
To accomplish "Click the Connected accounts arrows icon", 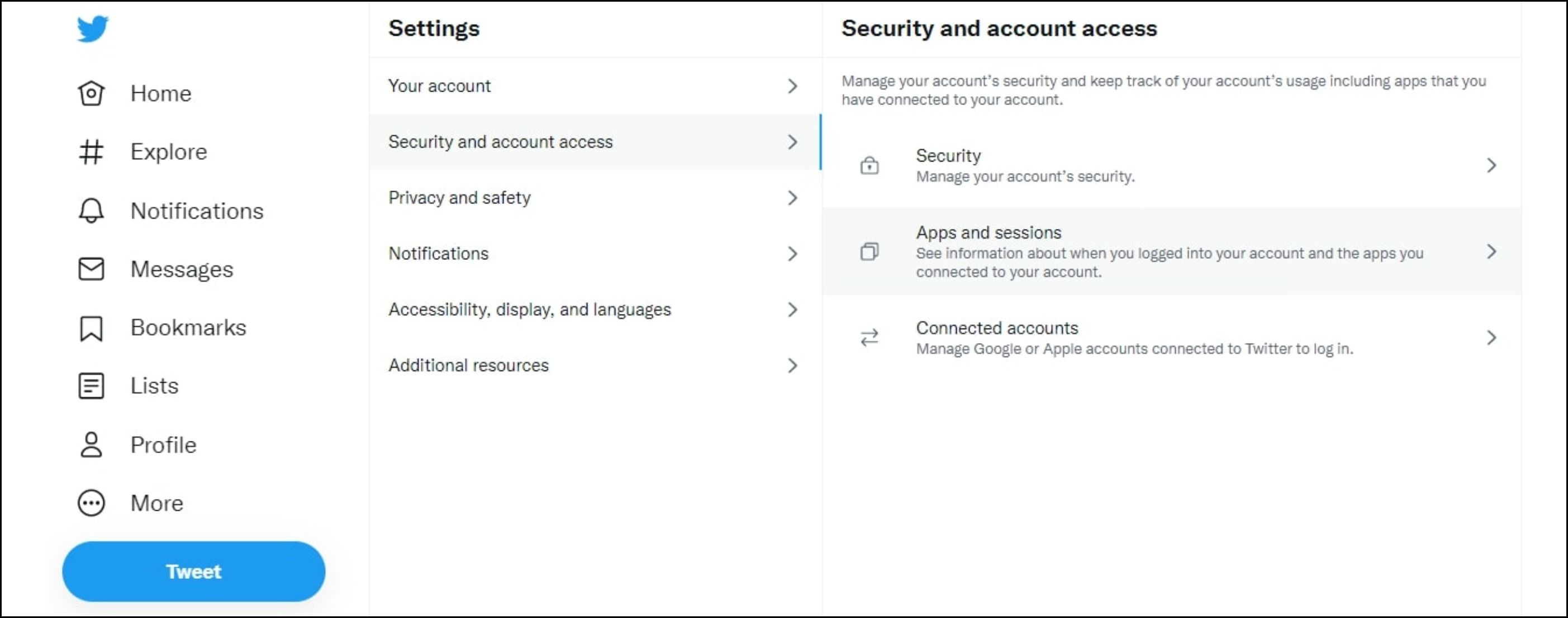I will pos(869,338).
